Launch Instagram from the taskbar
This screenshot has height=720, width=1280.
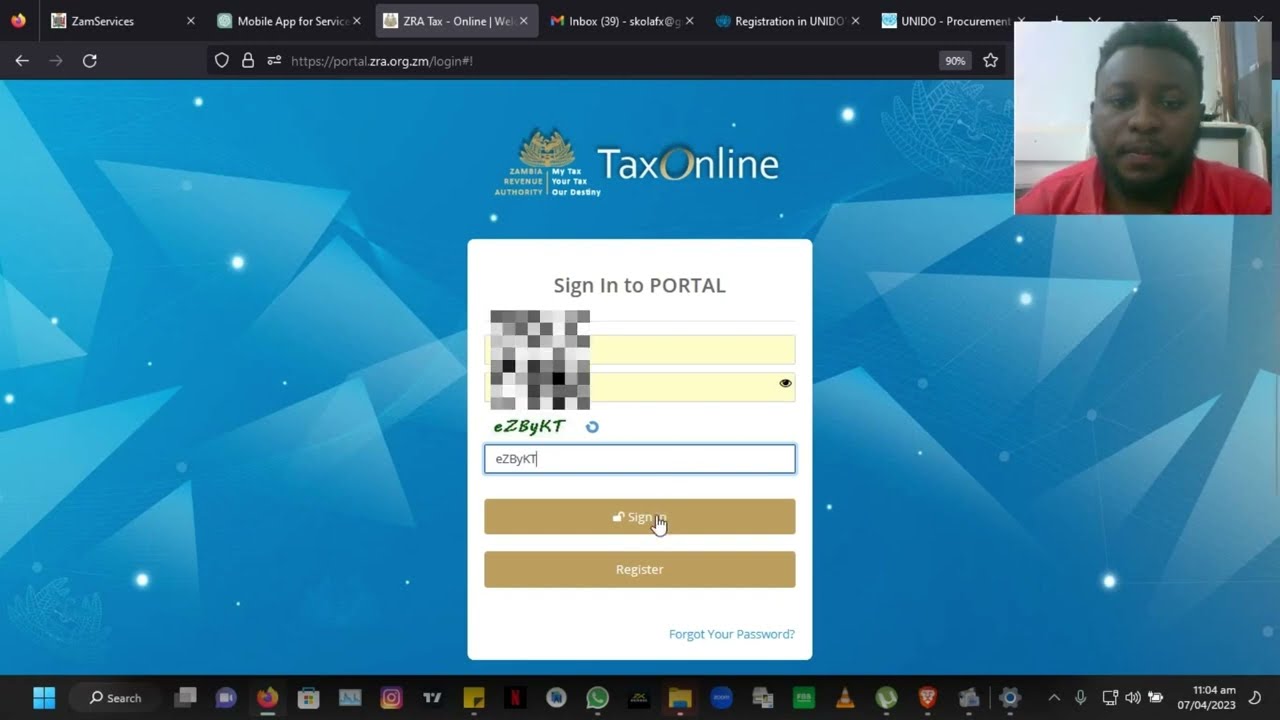(x=391, y=697)
